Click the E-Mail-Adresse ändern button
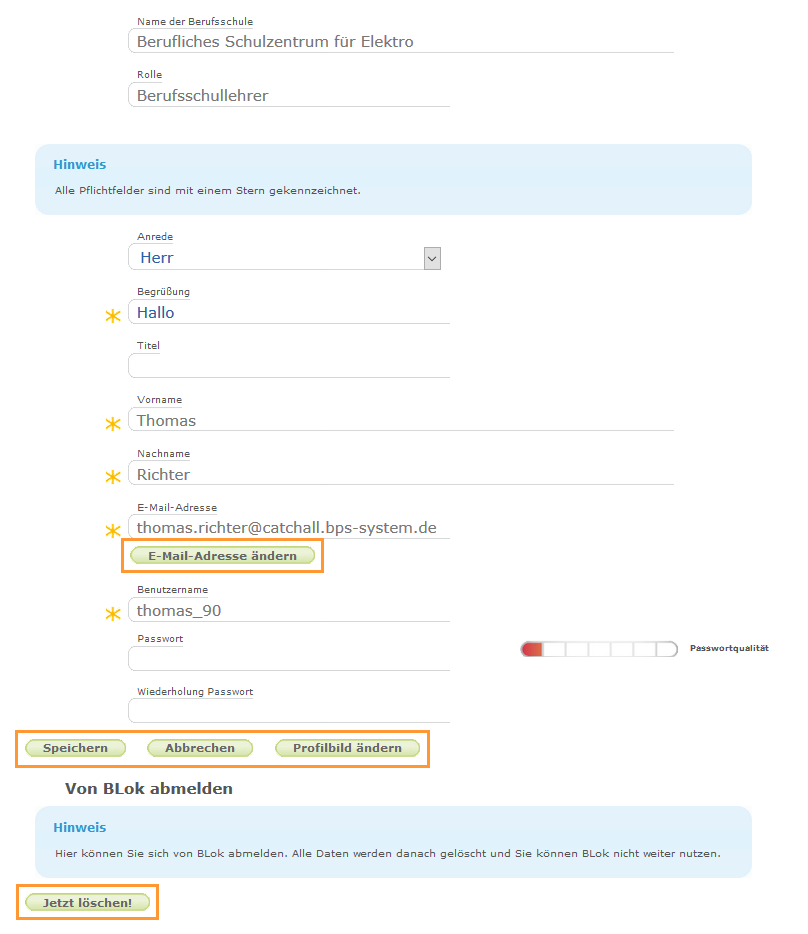This screenshot has width=808, height=934. 222,555
